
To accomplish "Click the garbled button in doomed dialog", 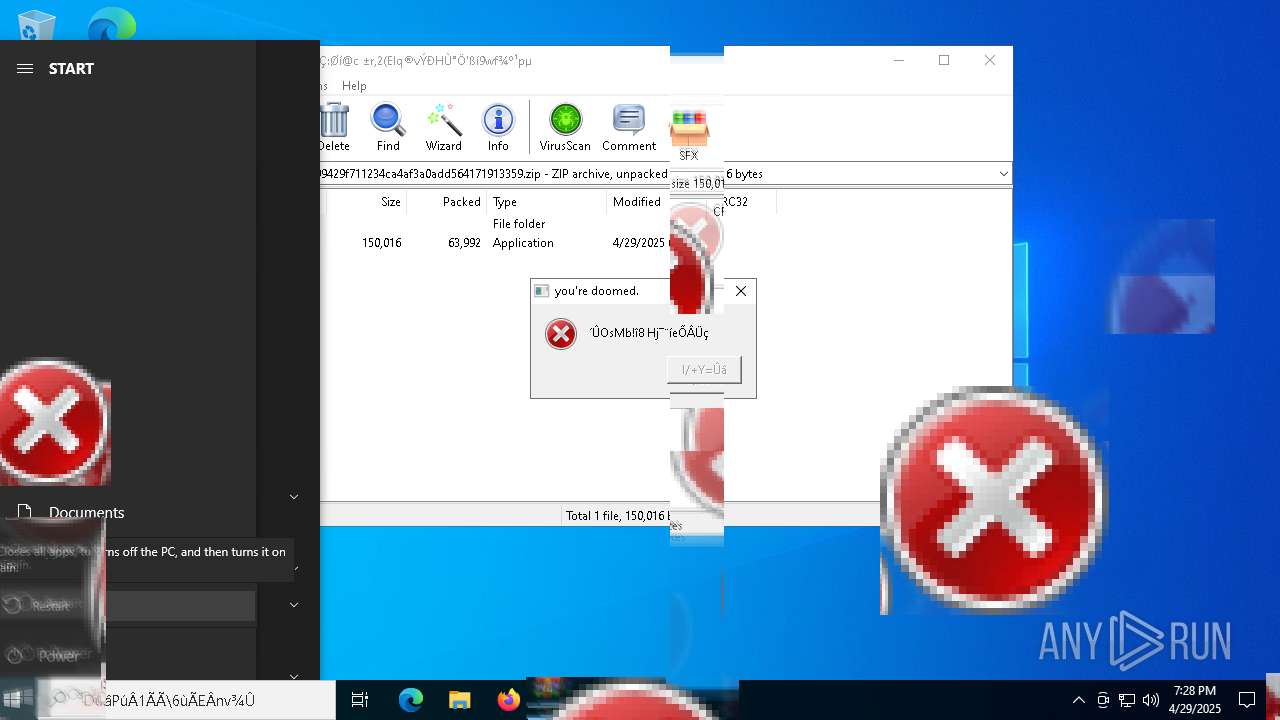I will pyautogui.click(x=704, y=370).
